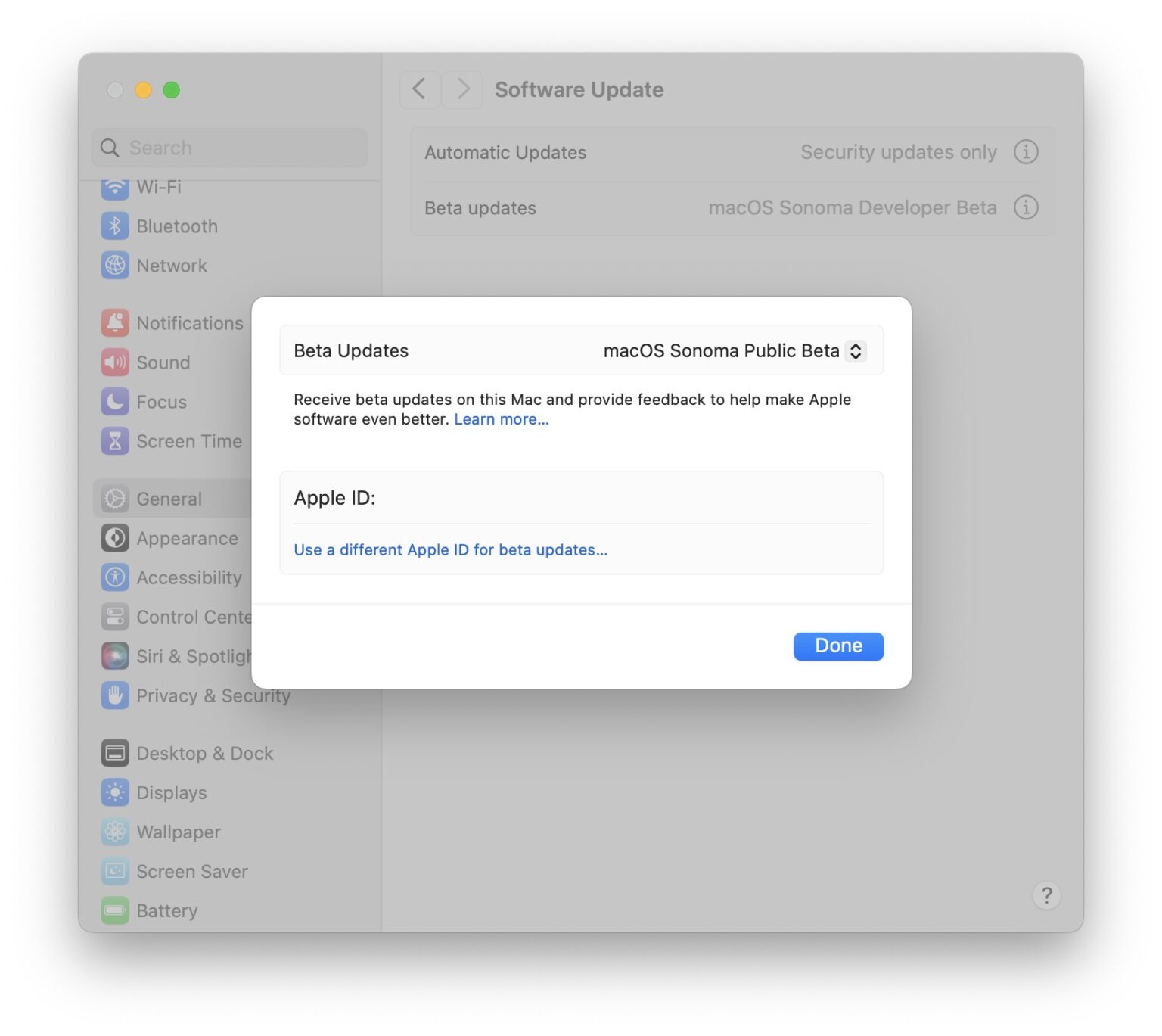Select the General gear icon

pyautogui.click(x=115, y=499)
